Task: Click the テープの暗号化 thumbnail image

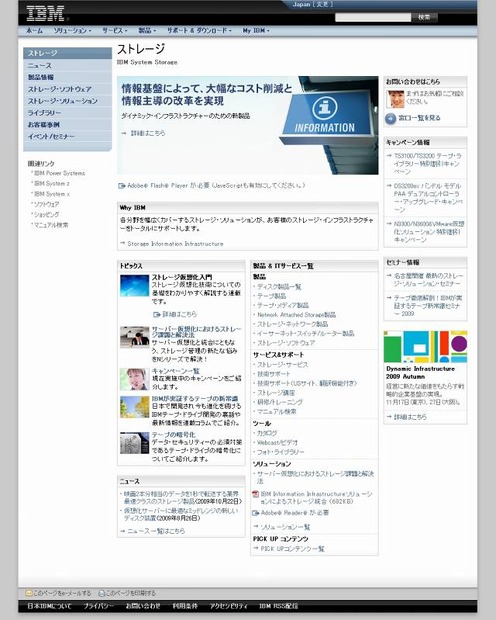Action: 134,443
